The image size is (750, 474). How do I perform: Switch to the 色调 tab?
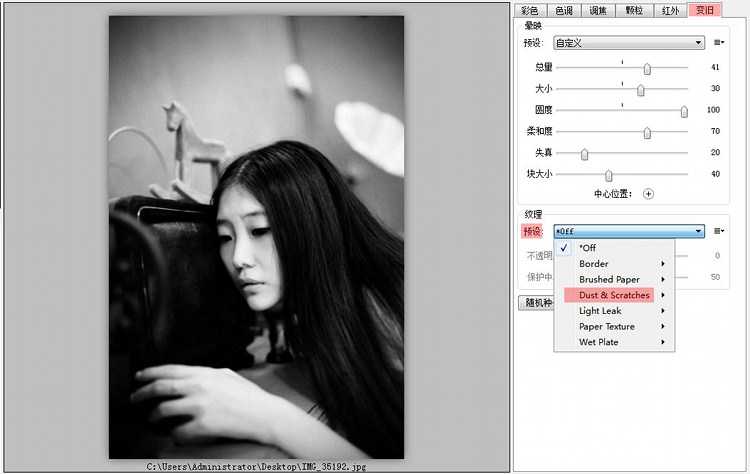(564, 10)
